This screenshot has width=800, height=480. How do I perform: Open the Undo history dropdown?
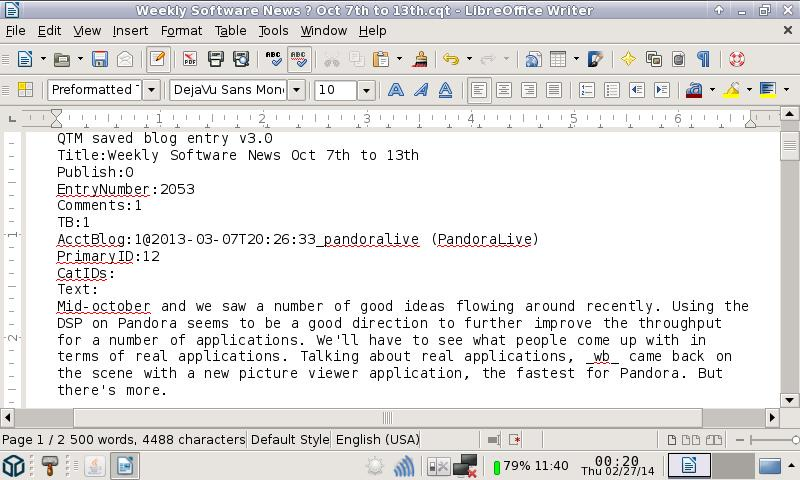tap(469, 59)
